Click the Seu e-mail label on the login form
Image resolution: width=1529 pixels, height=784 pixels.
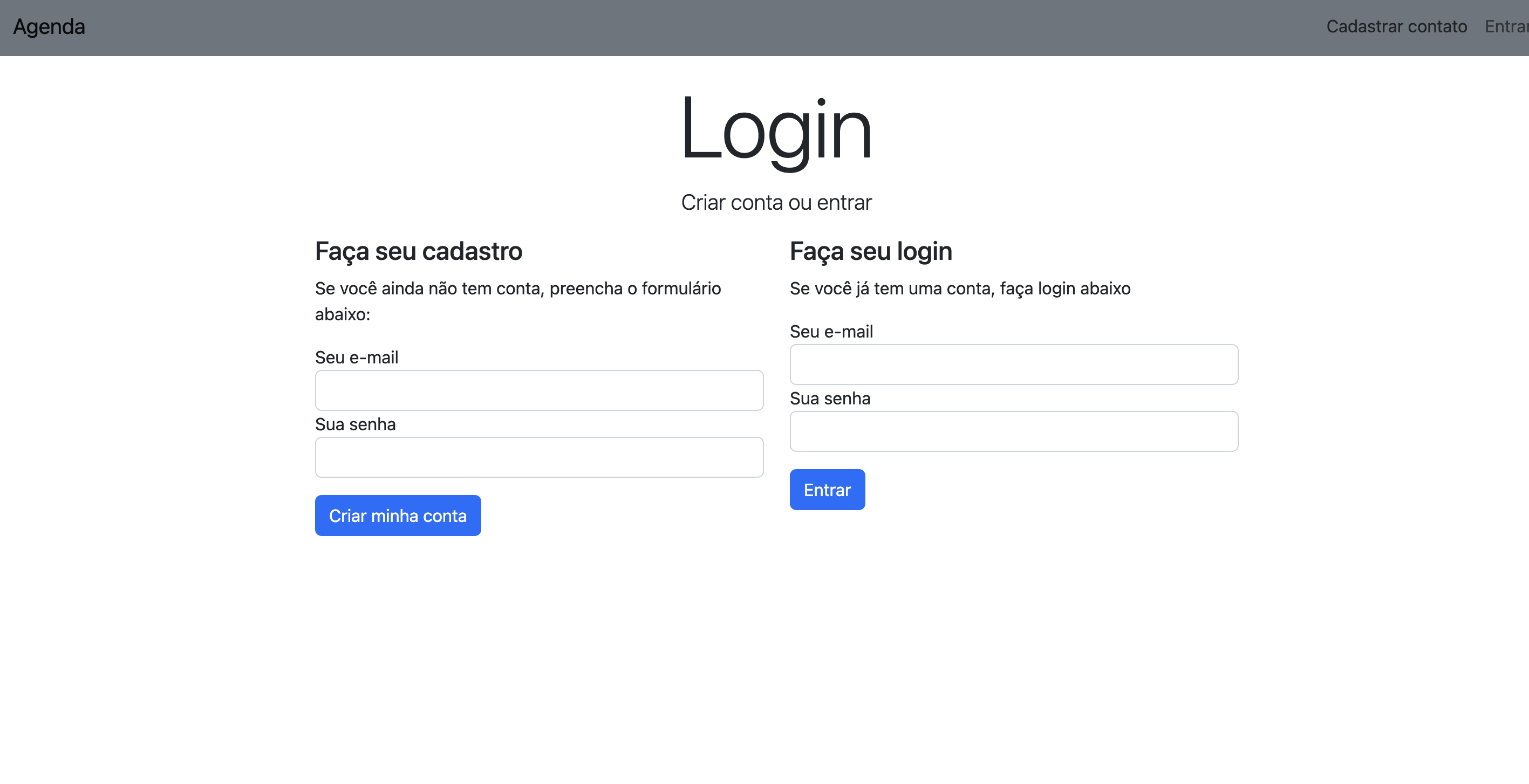[x=831, y=331]
